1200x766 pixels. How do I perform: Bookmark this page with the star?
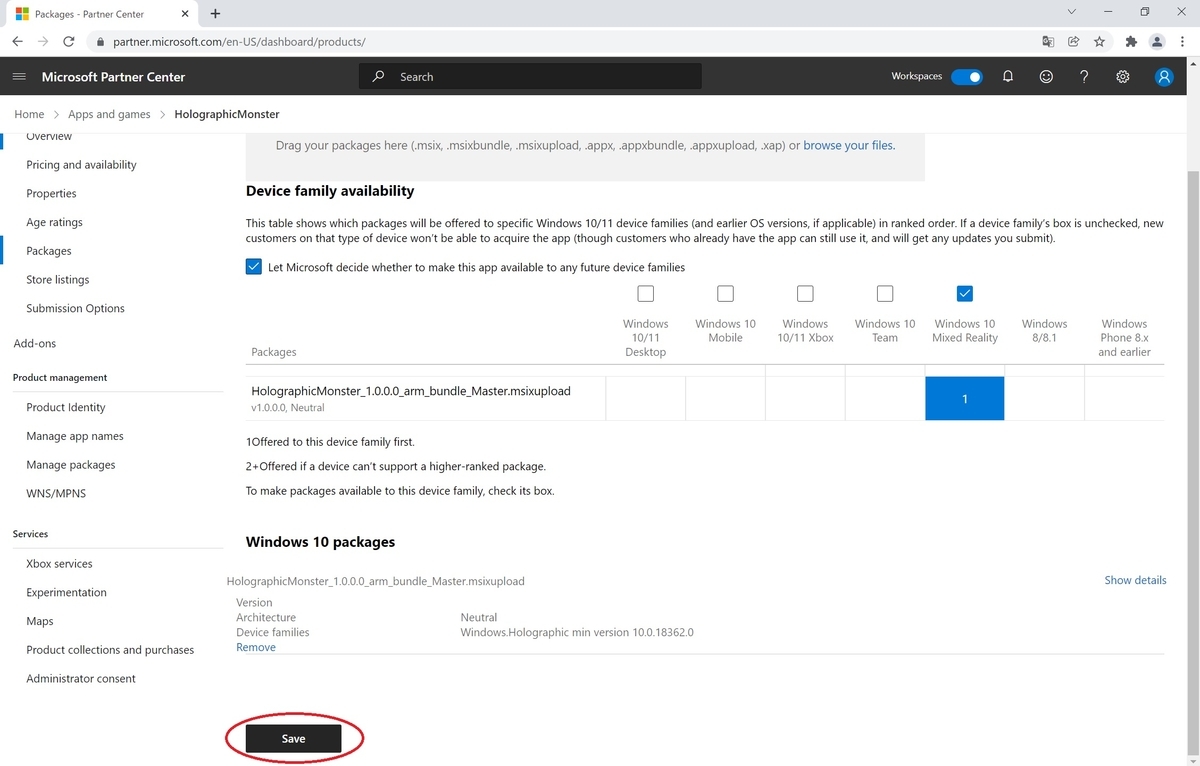[x=1099, y=42]
